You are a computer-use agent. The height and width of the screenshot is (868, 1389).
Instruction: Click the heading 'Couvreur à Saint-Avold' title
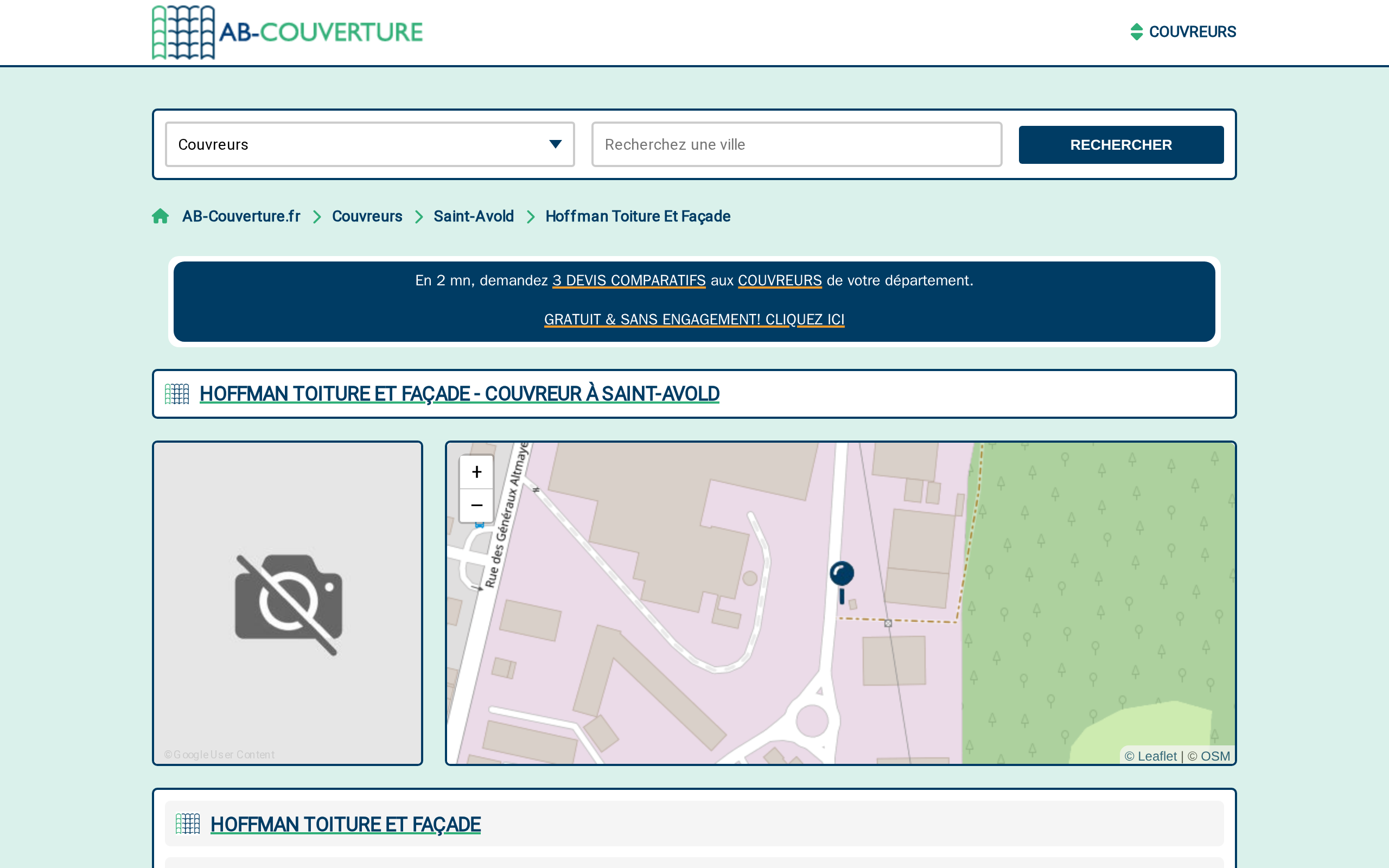pyautogui.click(x=459, y=394)
